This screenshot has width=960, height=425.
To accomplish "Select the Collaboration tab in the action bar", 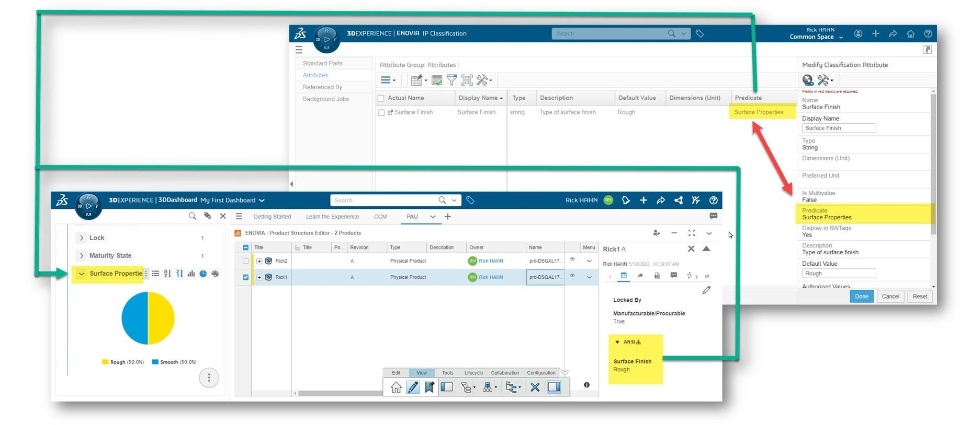I will click(505, 372).
